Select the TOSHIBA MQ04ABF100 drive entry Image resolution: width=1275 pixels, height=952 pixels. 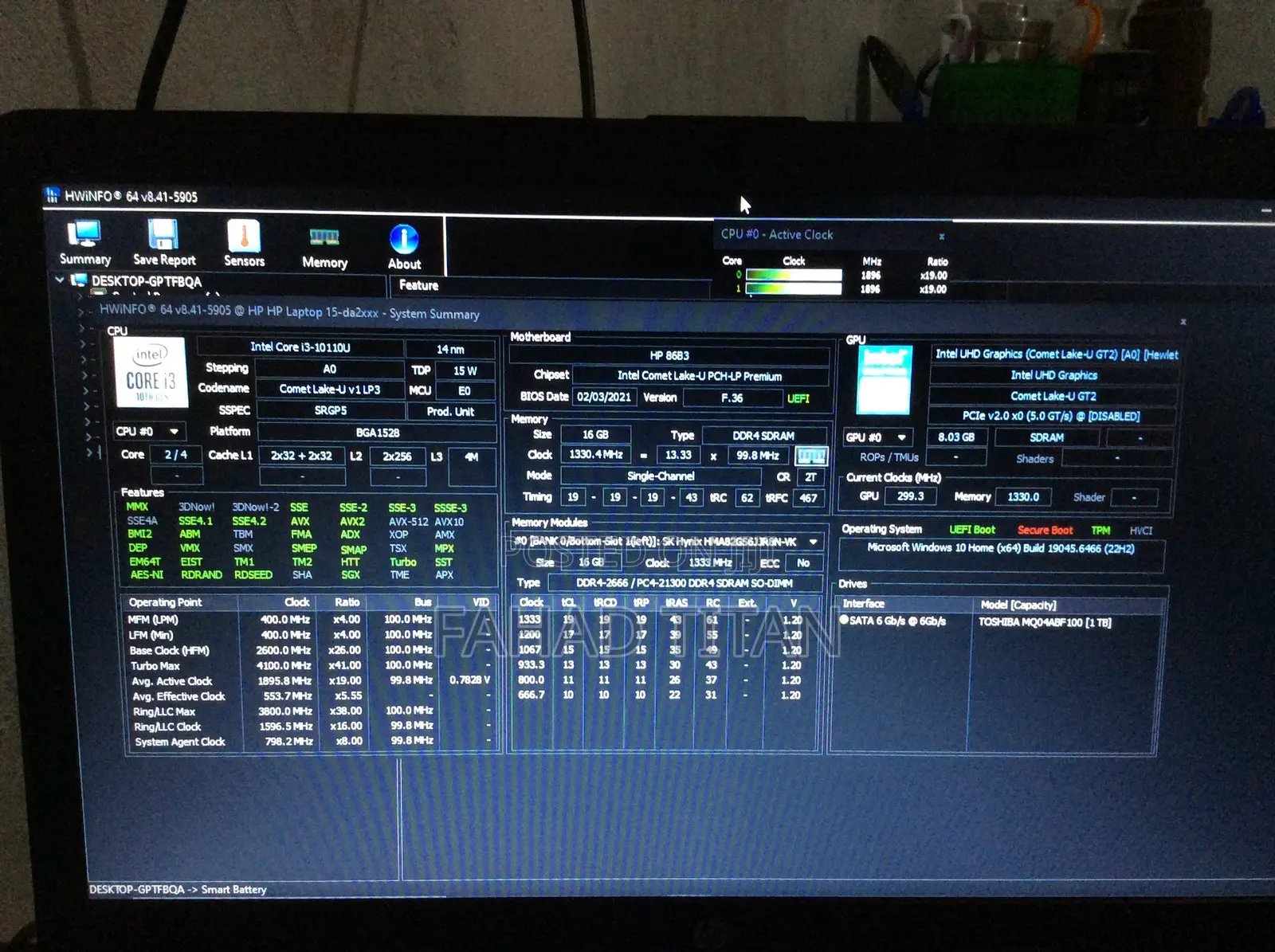pyautogui.click(x=1045, y=622)
